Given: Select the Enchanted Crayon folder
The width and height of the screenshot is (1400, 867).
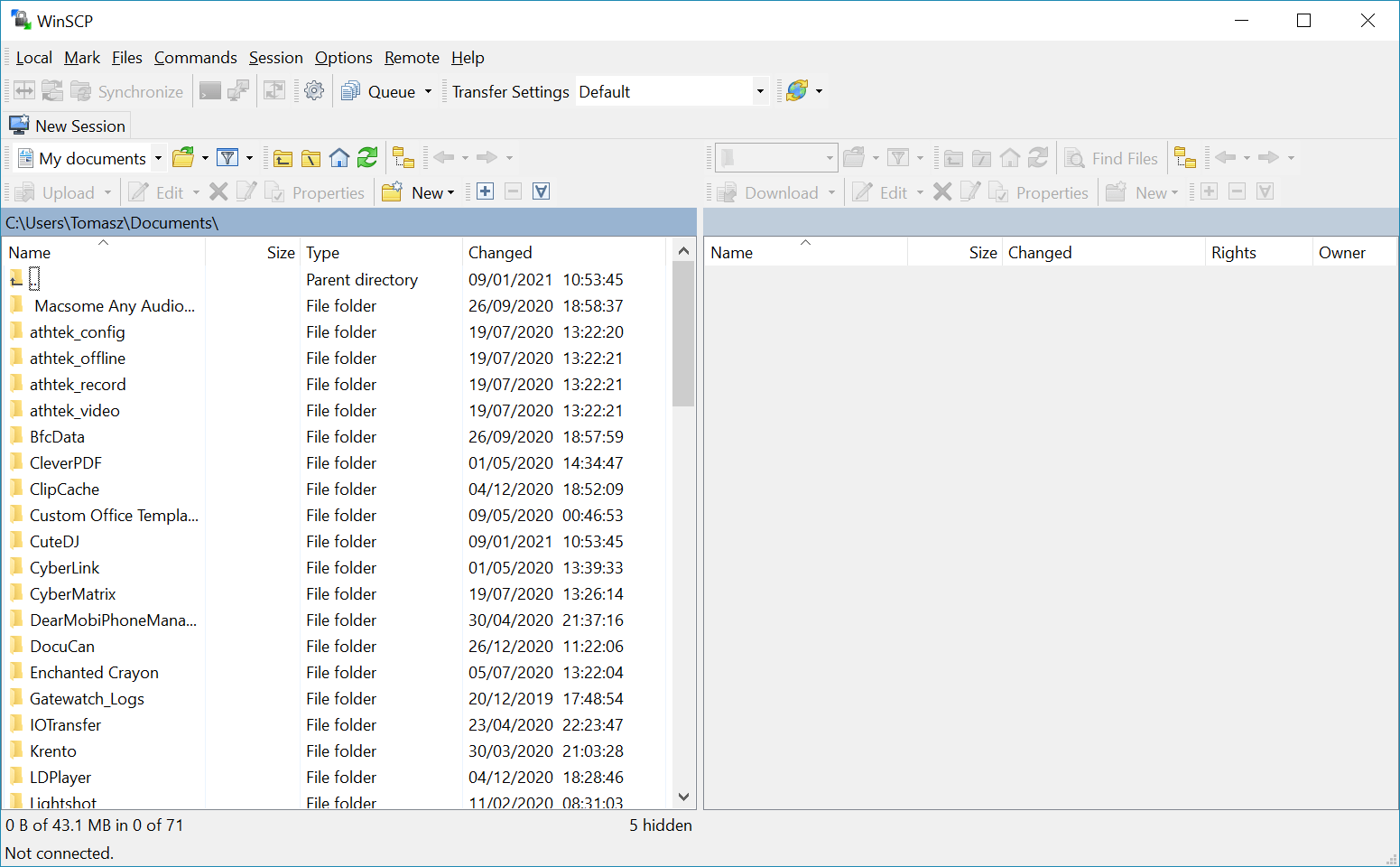Looking at the screenshot, I should (x=94, y=672).
